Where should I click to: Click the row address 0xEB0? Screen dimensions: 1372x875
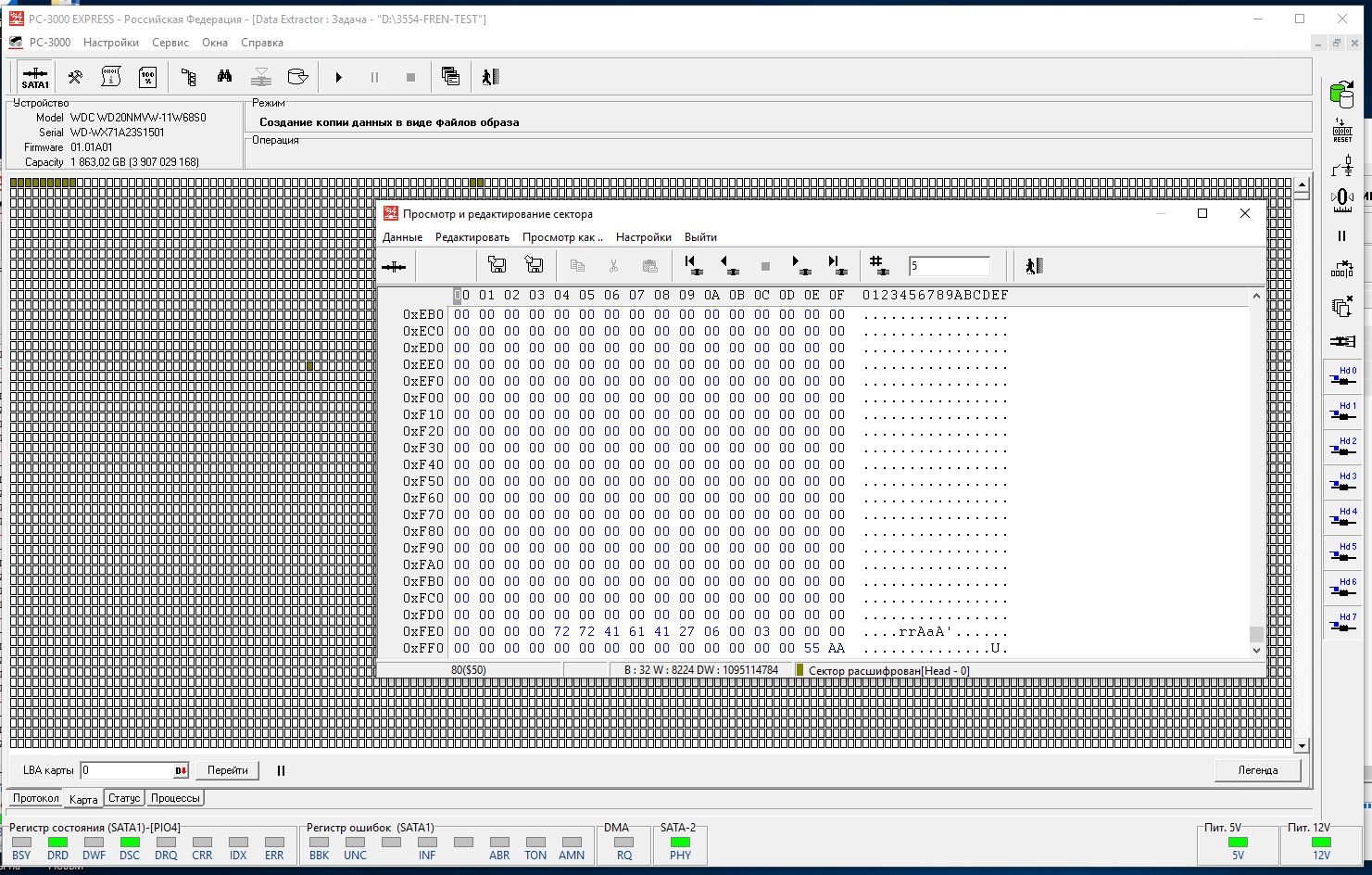422,314
